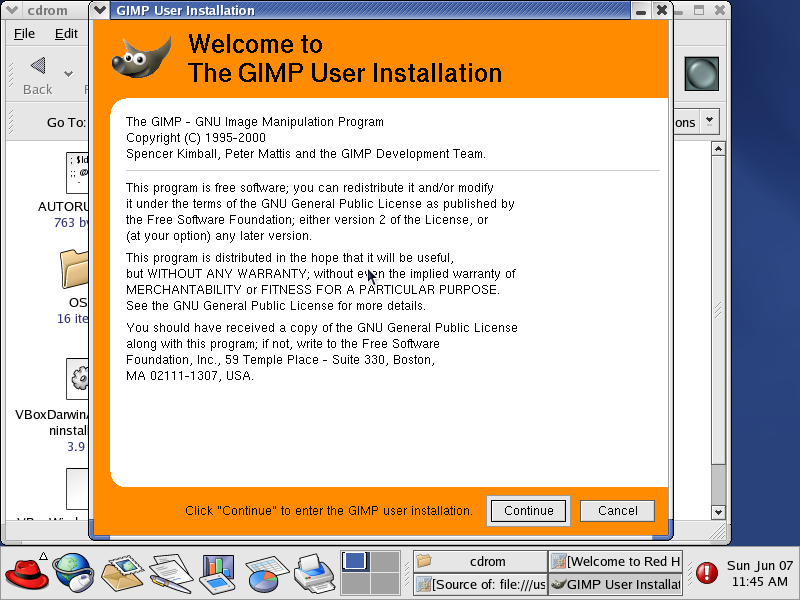This screenshot has width=800, height=600.
Task: Open the GIMP dialog window menu arrow
Action: pyautogui.click(x=100, y=10)
